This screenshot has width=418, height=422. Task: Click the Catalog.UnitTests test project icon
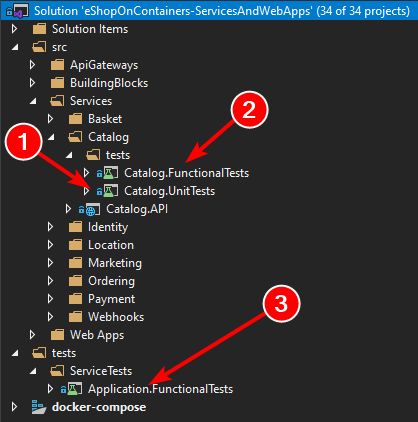(x=110, y=191)
